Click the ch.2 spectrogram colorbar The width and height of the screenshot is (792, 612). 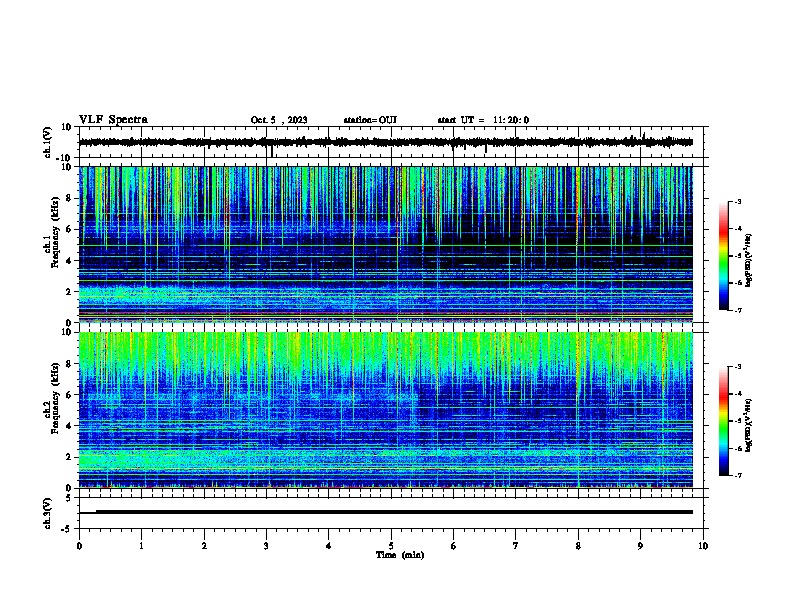724,421
